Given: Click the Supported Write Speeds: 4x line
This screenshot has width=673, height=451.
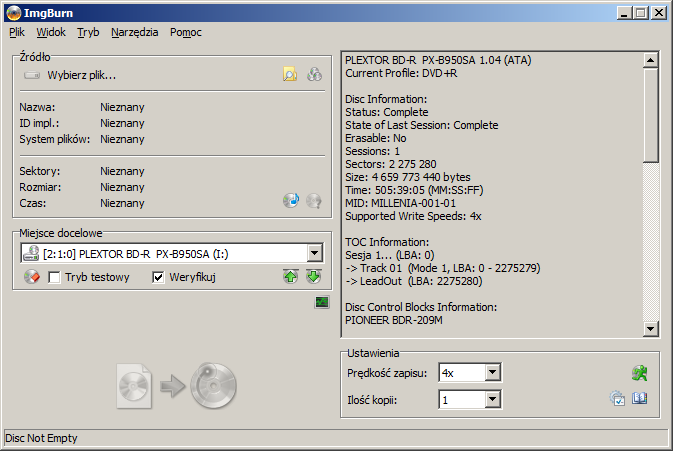Looking at the screenshot, I should click(x=413, y=216).
